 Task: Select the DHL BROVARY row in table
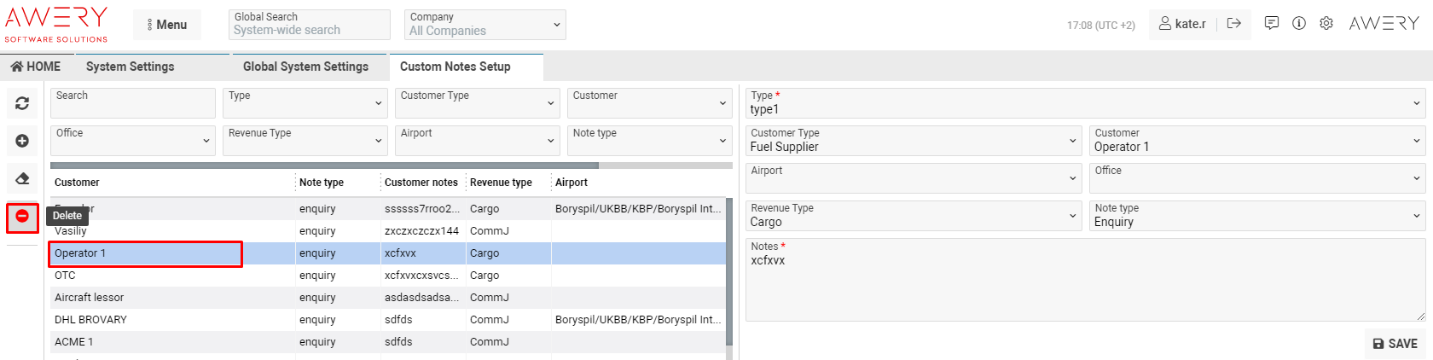[x=388, y=319]
